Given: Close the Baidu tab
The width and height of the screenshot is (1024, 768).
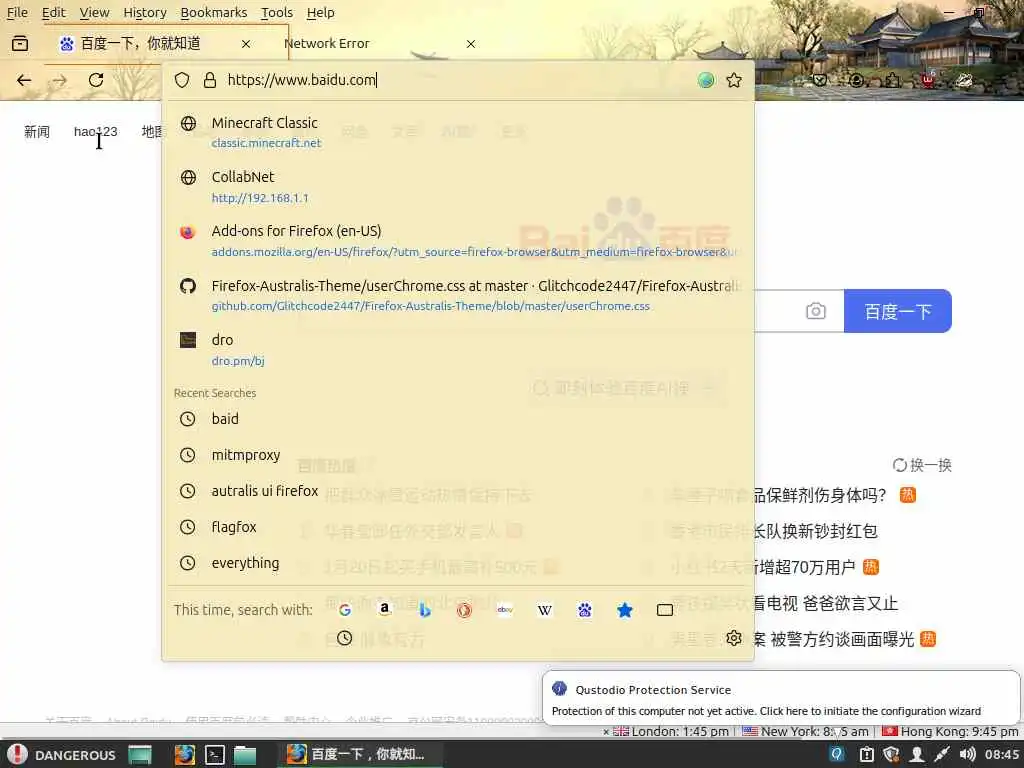Looking at the screenshot, I should click(x=246, y=44).
